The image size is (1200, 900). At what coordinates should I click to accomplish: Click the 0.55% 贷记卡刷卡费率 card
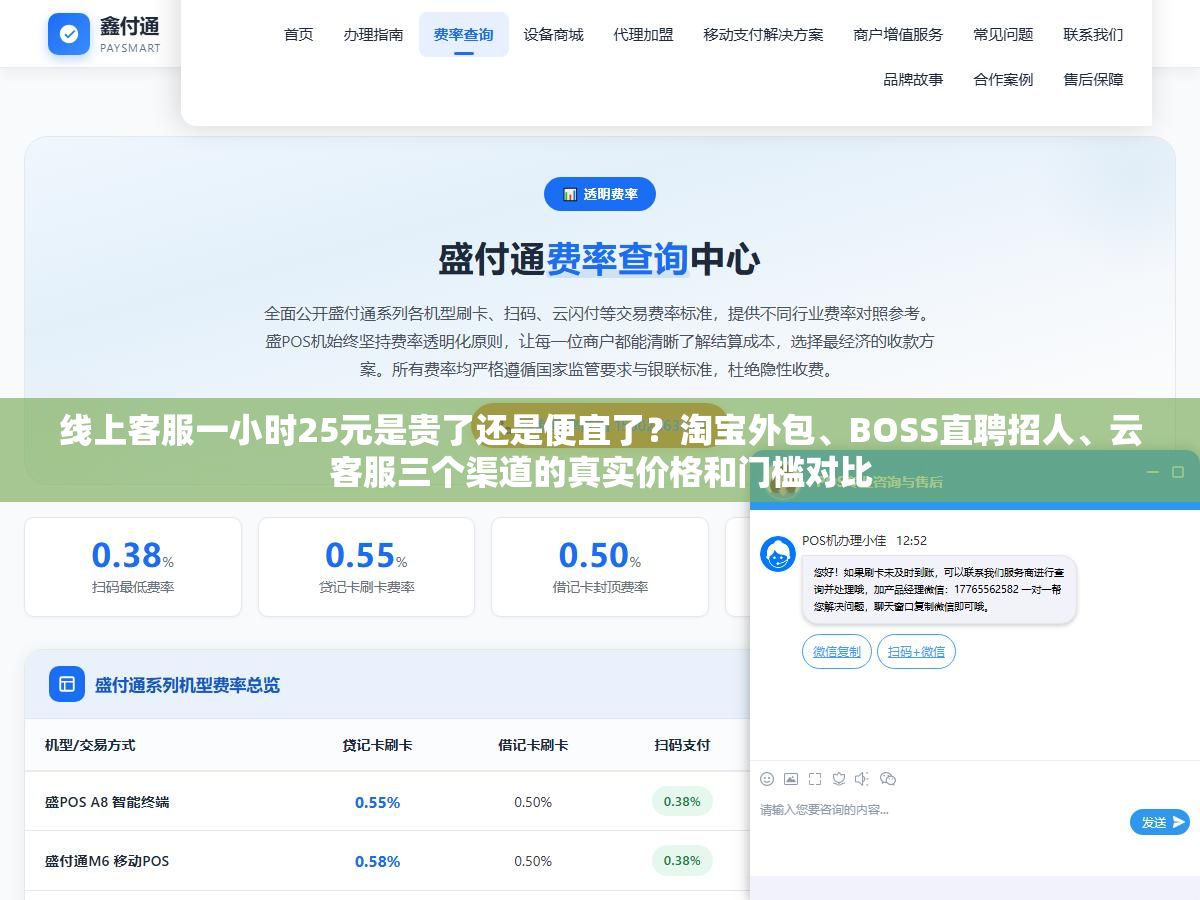pyautogui.click(x=366, y=567)
